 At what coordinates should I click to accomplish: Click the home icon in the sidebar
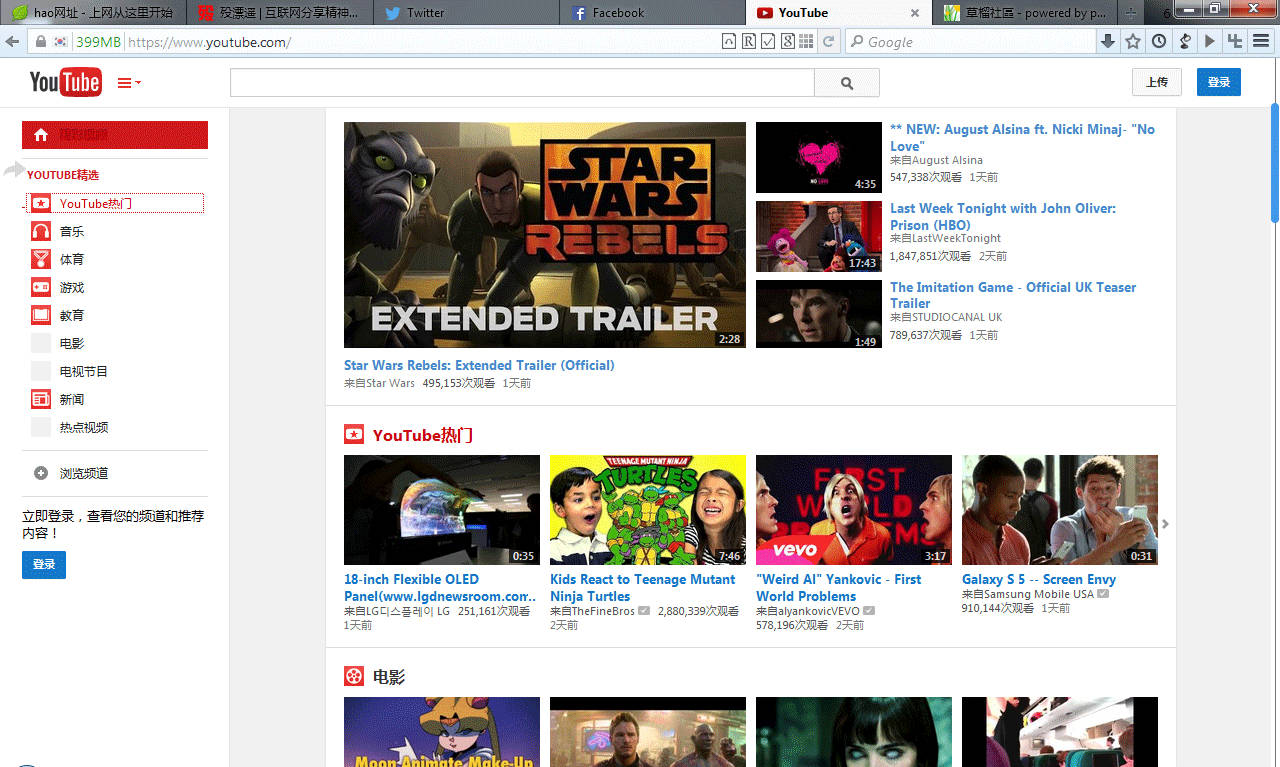[41, 135]
